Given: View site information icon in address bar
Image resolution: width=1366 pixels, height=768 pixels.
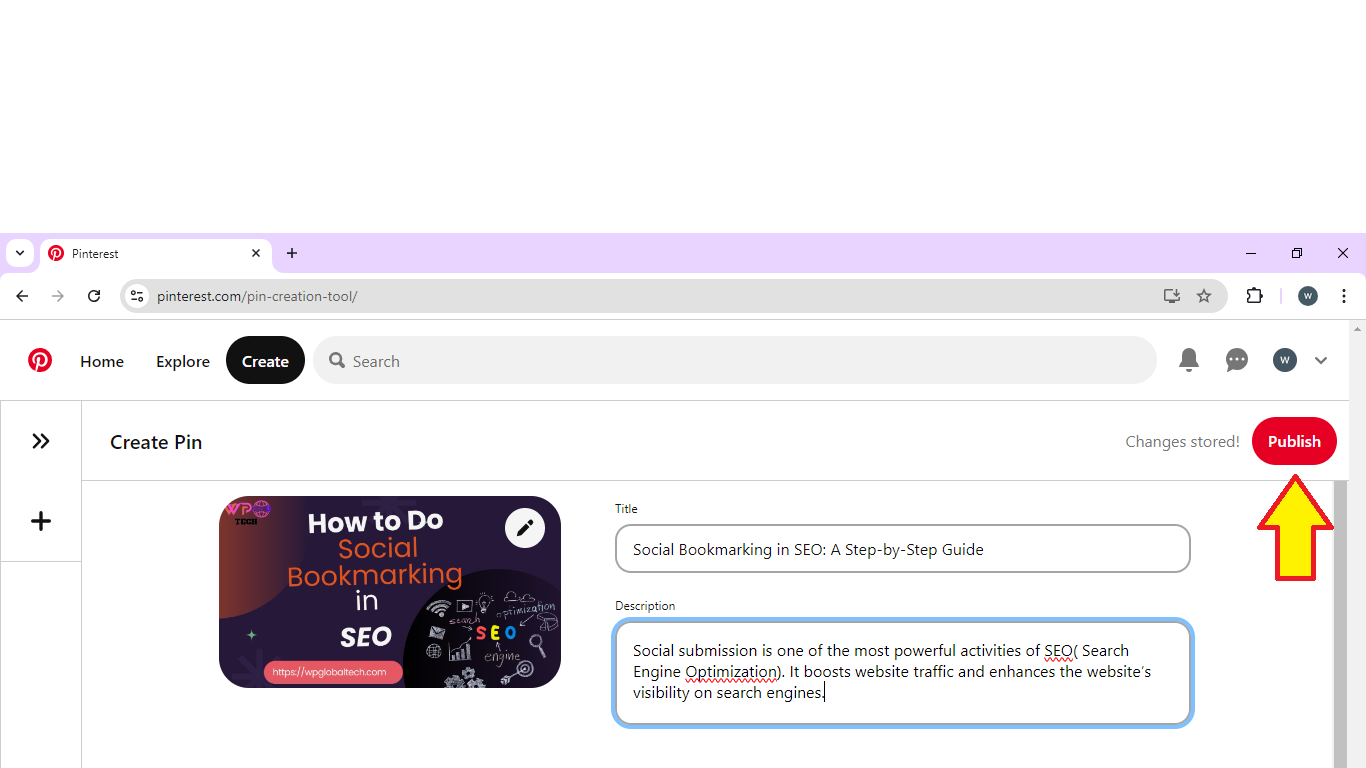Looking at the screenshot, I should click(138, 296).
